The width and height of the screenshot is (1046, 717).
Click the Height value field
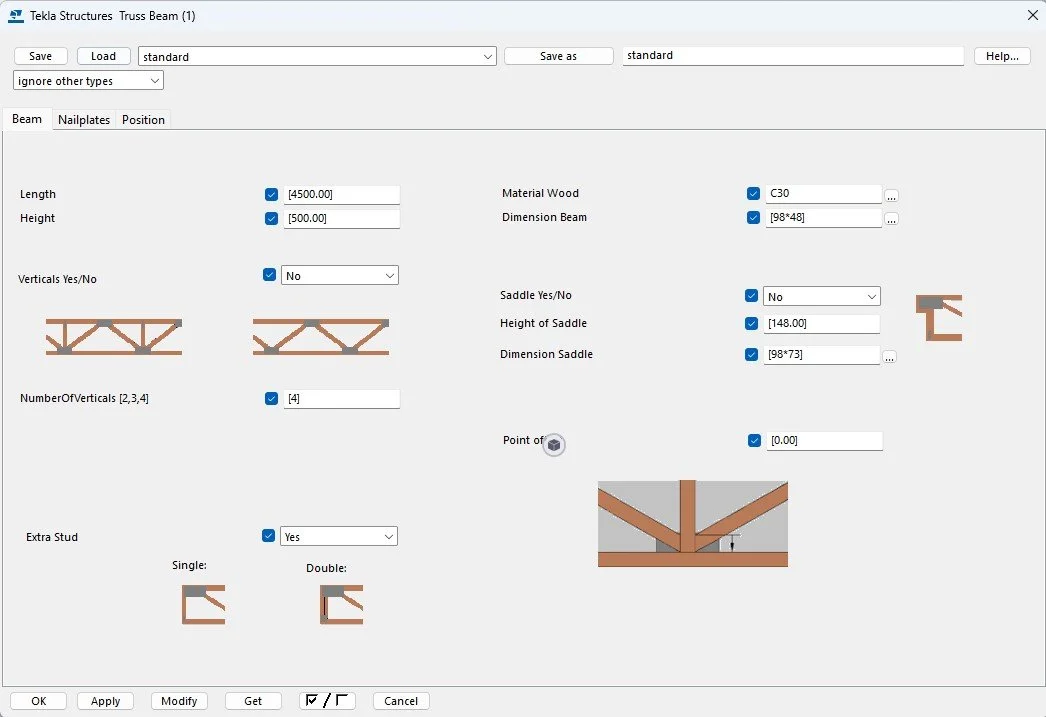pyautogui.click(x=342, y=218)
